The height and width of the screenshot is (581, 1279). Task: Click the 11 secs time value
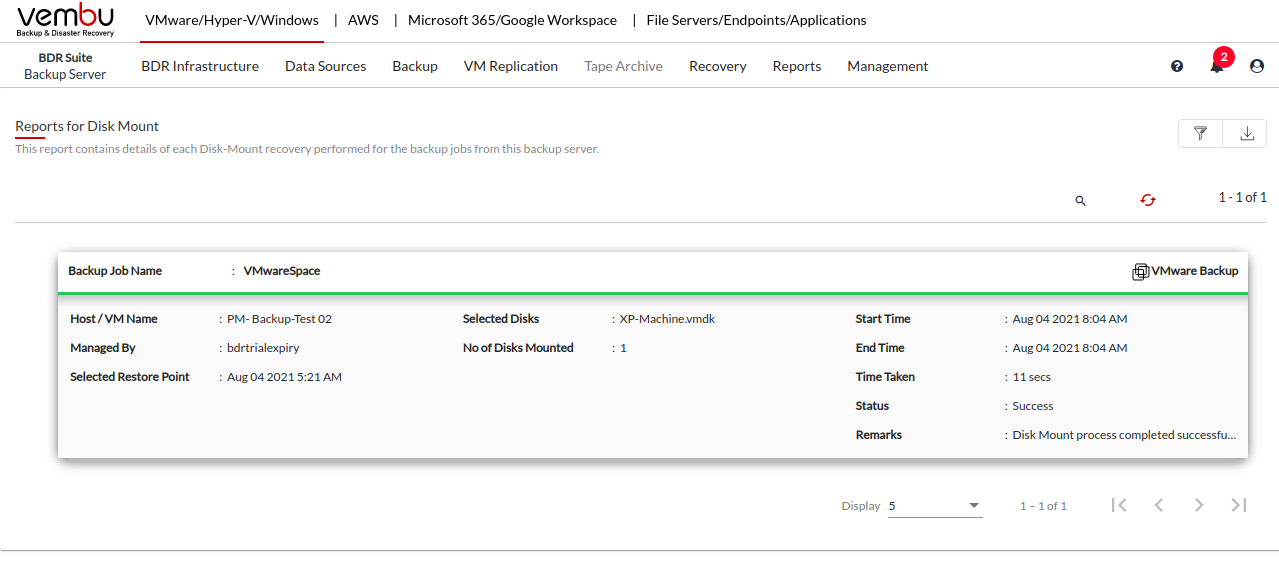pos(1032,377)
